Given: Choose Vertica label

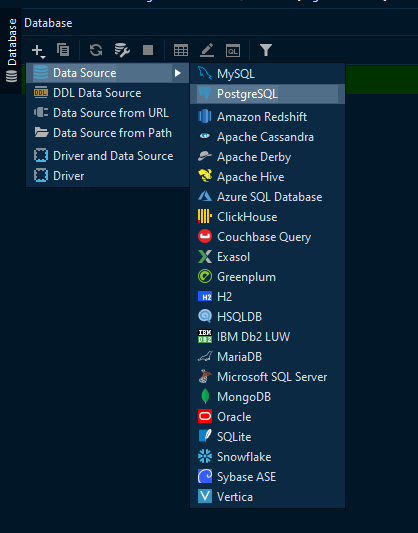Looking at the screenshot, I should 235,497.
